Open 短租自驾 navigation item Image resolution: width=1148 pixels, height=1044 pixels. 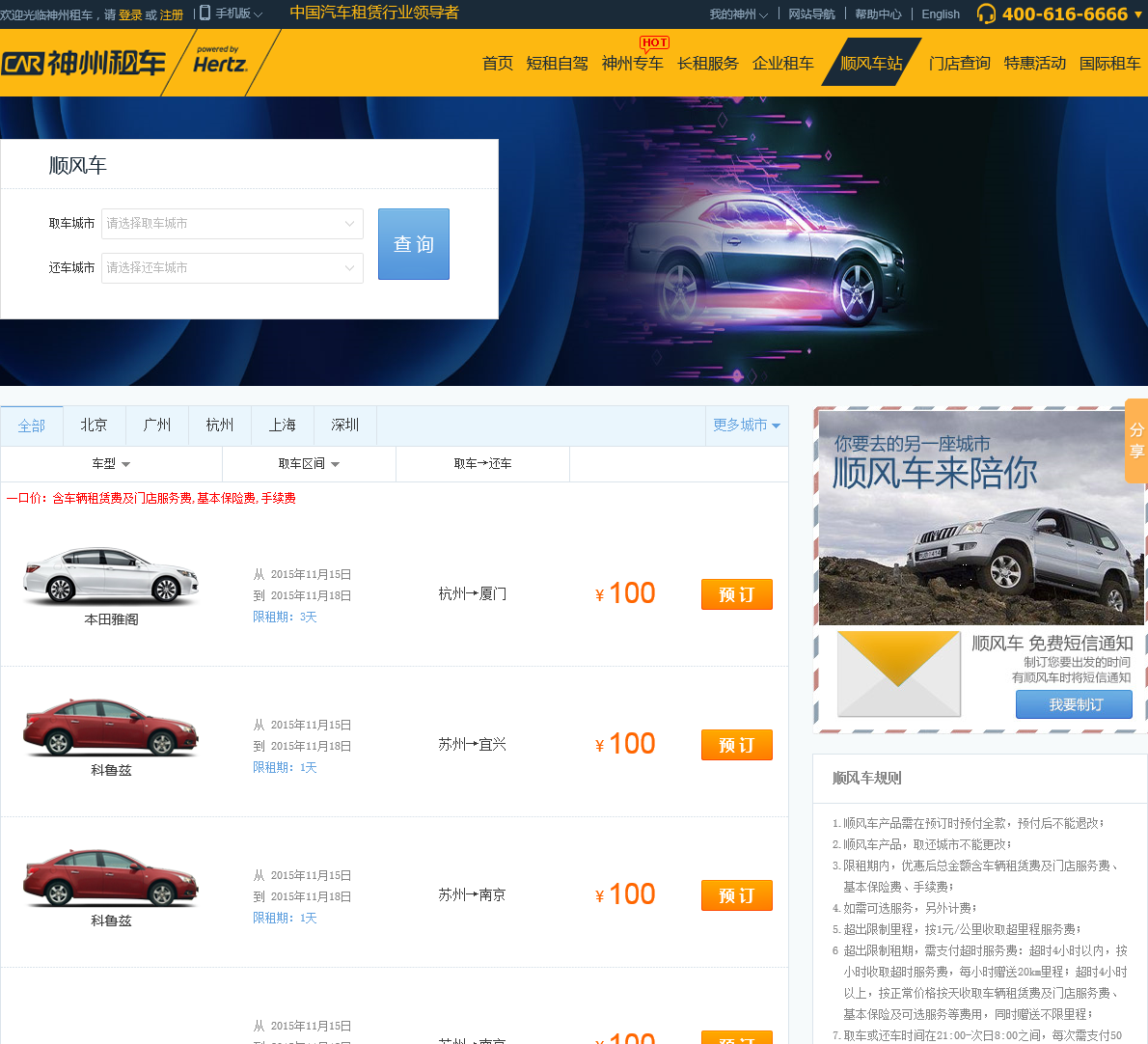click(558, 64)
